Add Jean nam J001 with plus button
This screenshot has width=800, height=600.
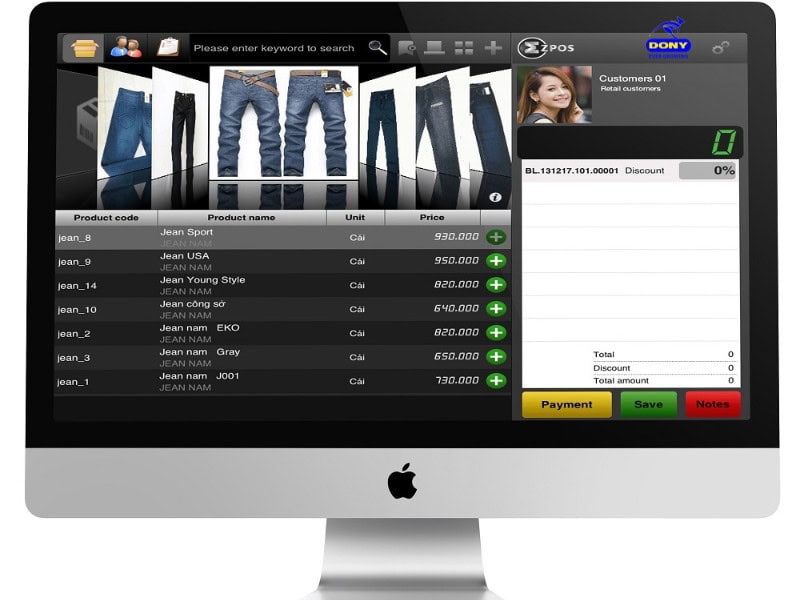pos(496,381)
